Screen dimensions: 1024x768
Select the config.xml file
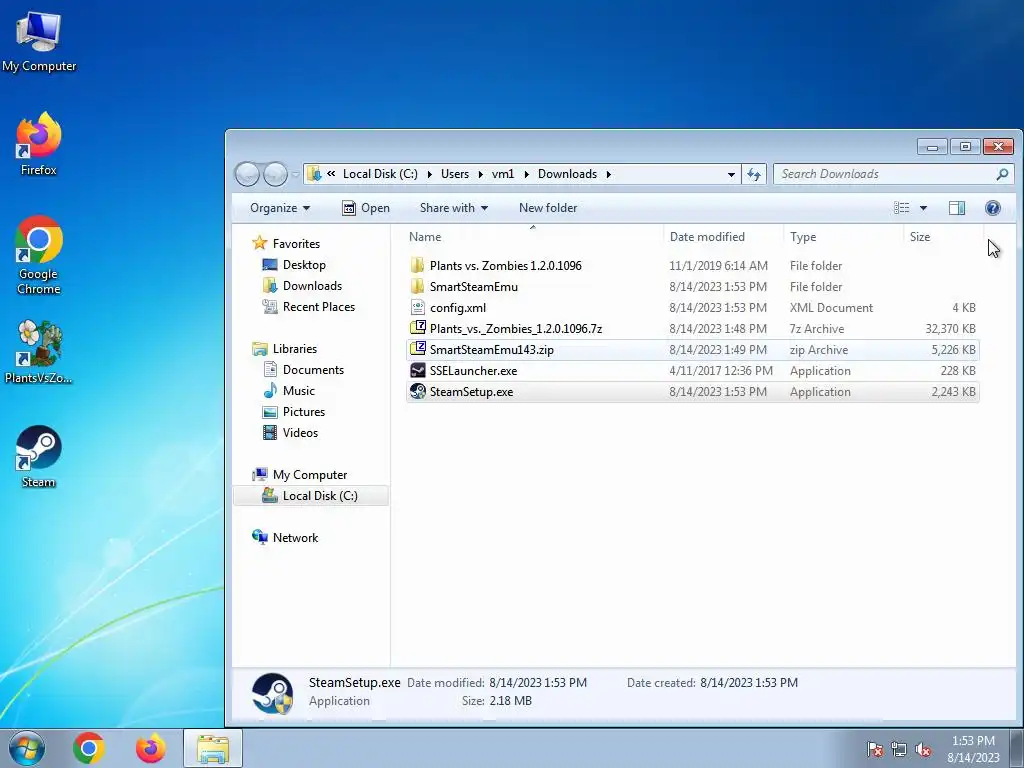click(x=692, y=308)
